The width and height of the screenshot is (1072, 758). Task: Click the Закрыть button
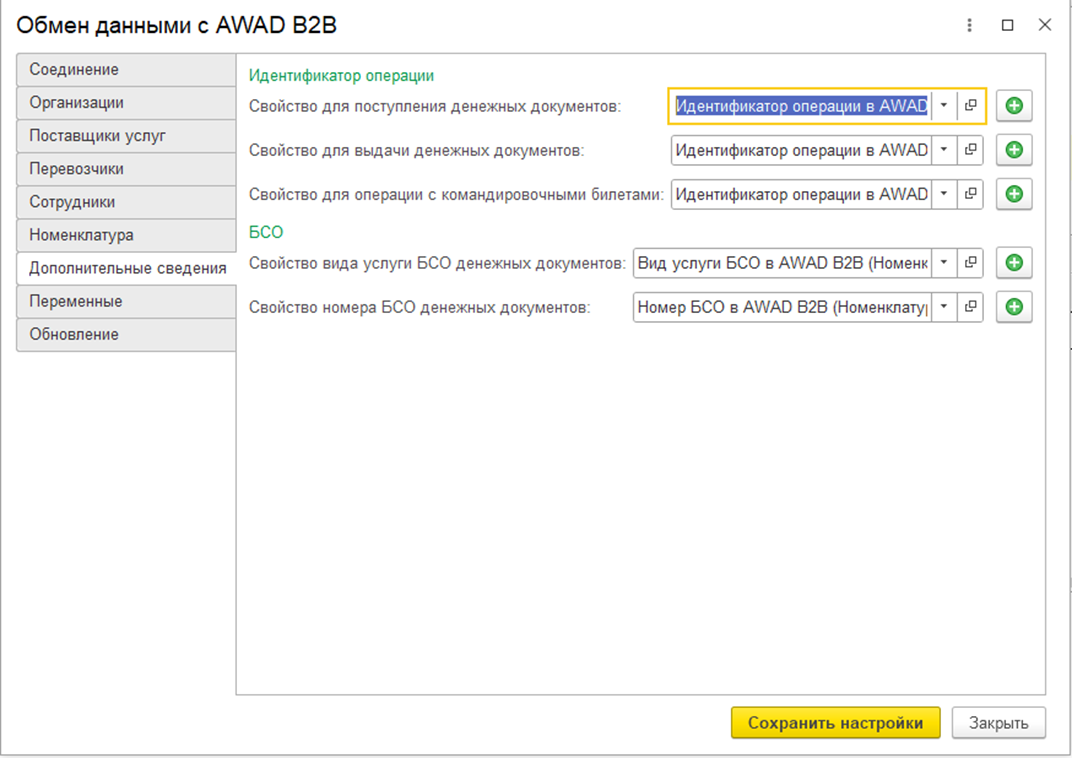pyautogui.click(x=998, y=723)
